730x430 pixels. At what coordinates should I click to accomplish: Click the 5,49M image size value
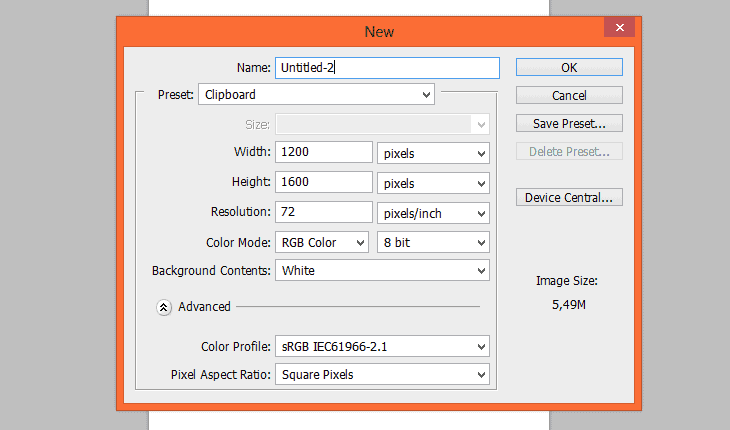click(568, 305)
